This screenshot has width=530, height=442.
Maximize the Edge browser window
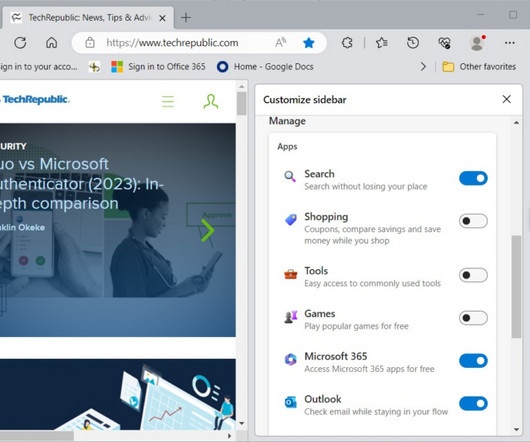[513, 15]
